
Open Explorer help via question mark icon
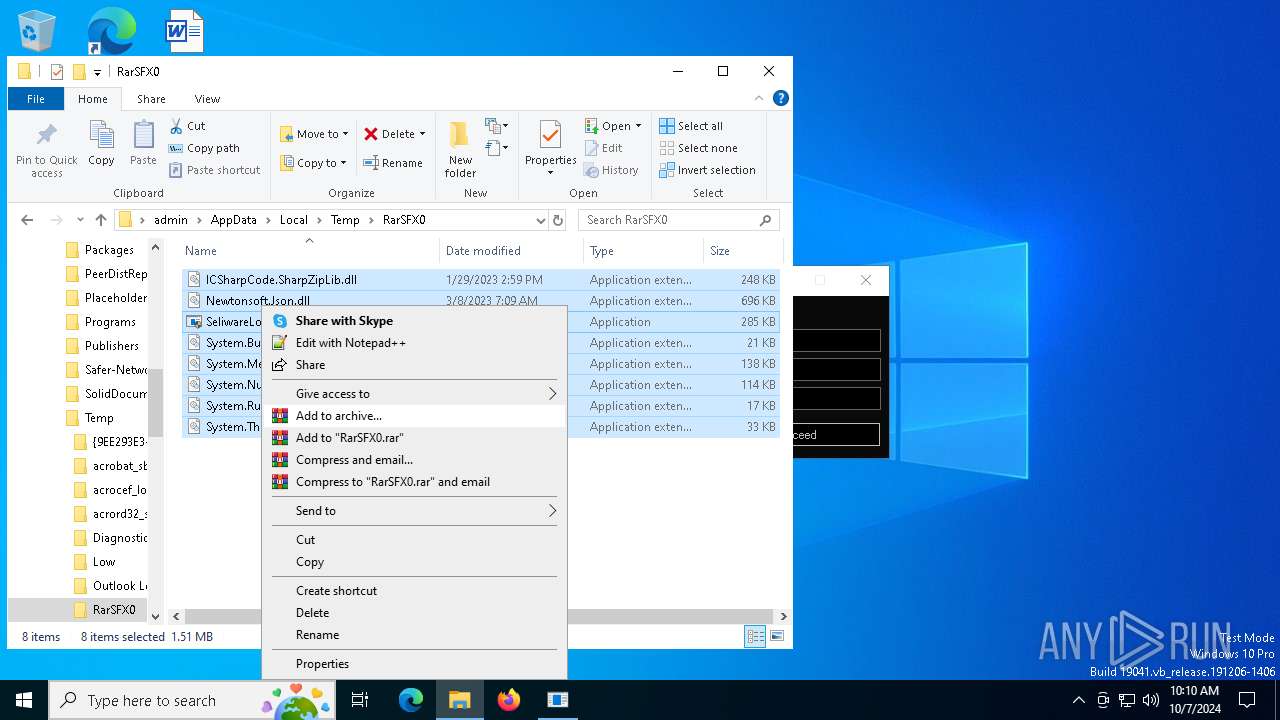[x=781, y=98]
